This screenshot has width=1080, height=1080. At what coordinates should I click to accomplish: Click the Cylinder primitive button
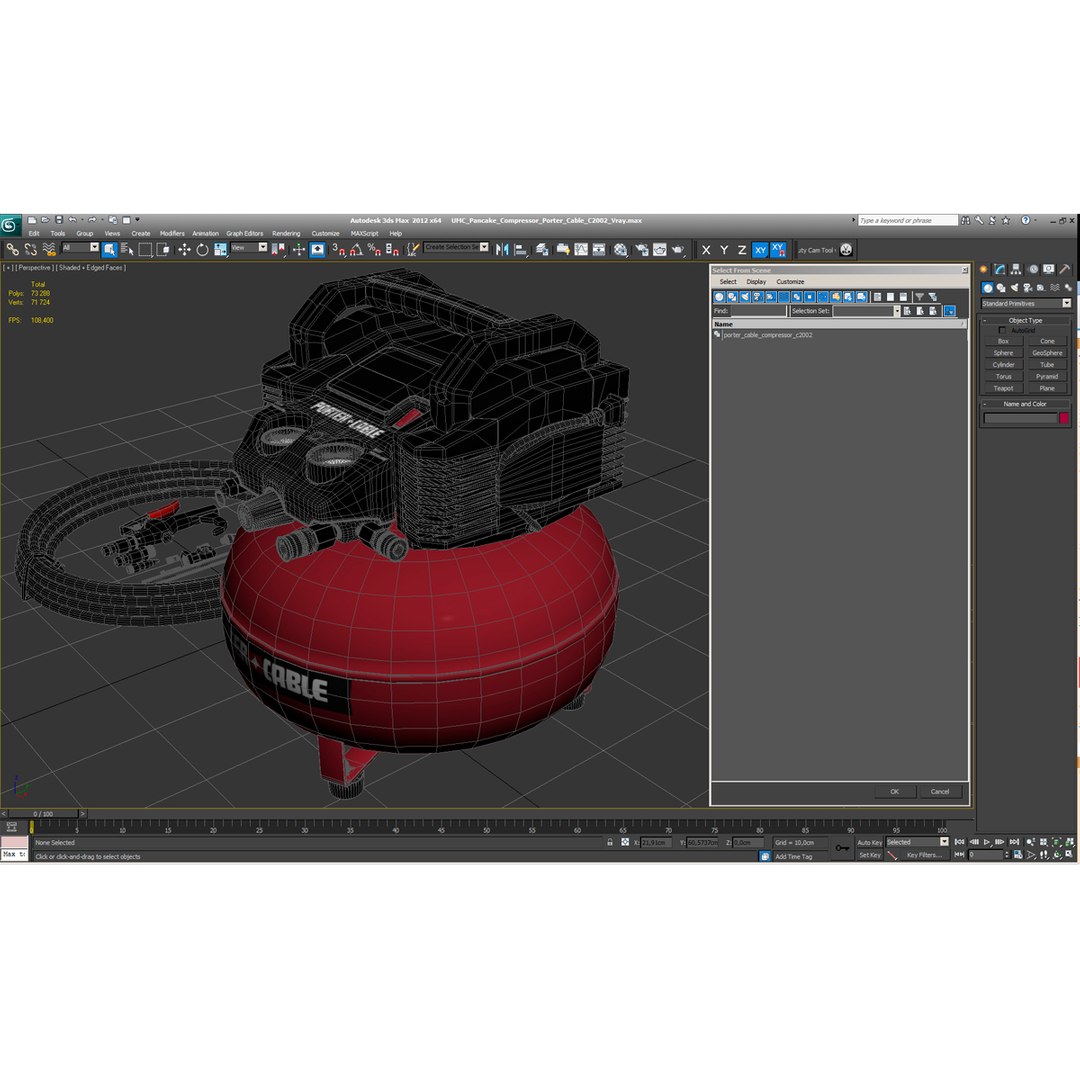coord(1003,365)
